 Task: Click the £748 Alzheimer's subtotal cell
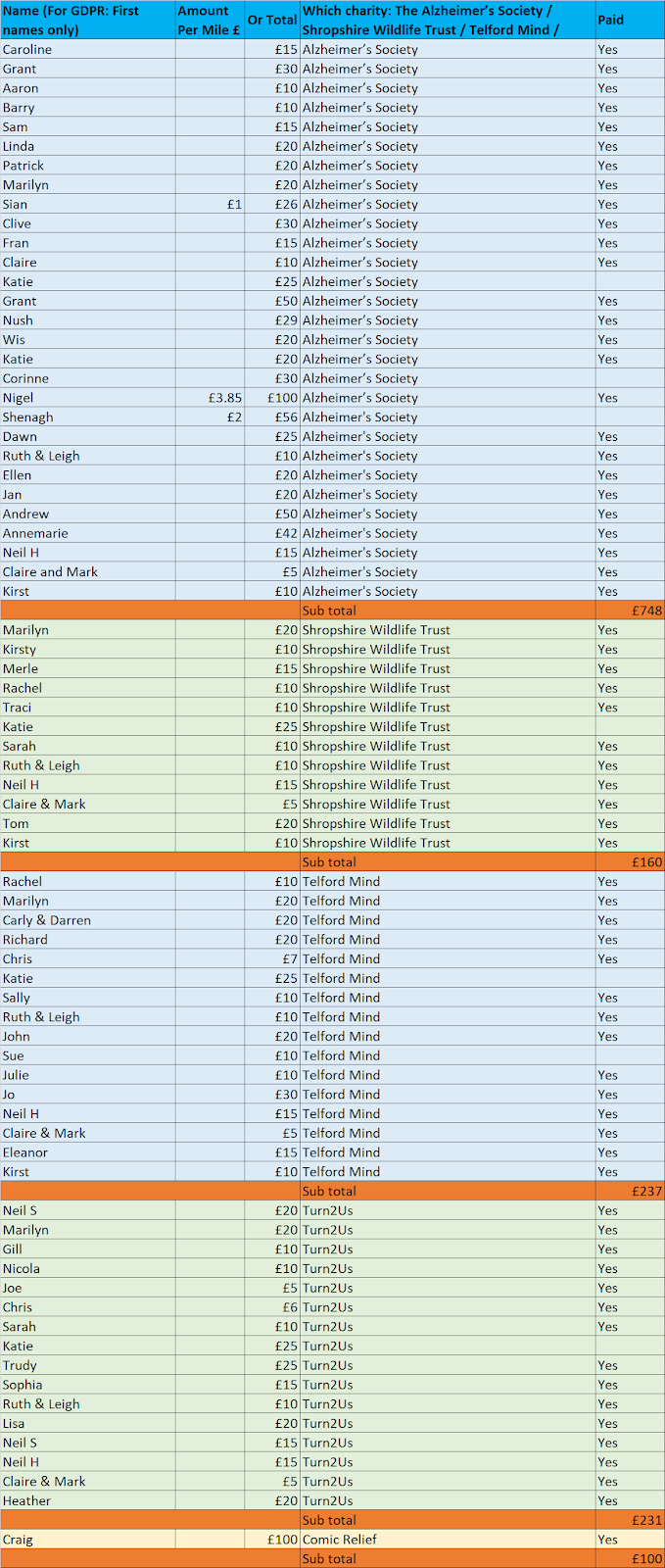[x=630, y=611]
